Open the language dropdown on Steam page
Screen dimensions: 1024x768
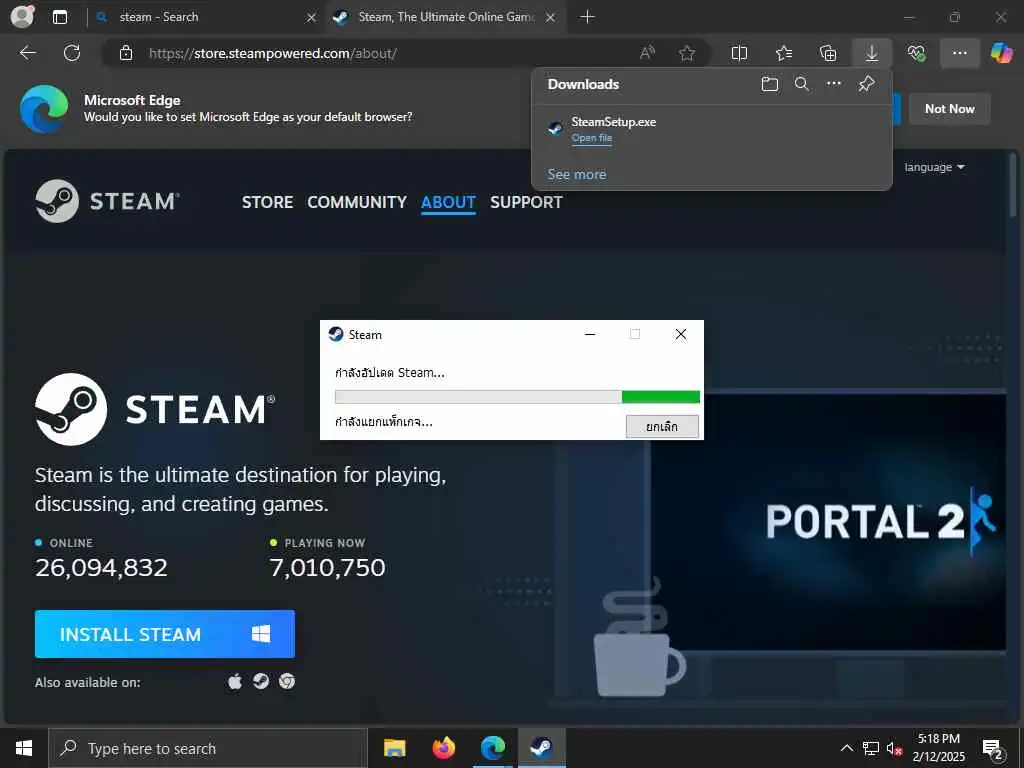click(935, 167)
